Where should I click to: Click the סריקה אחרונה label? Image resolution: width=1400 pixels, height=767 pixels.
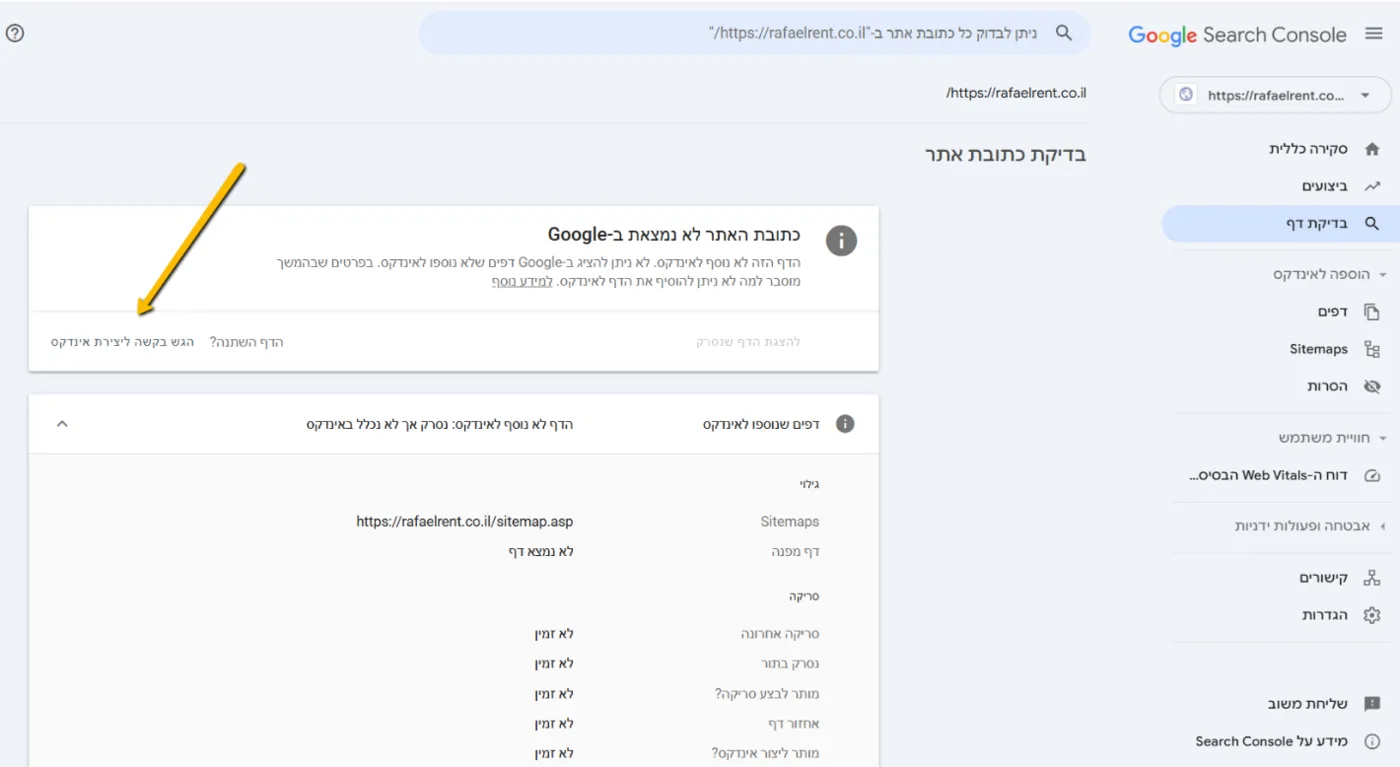click(780, 634)
